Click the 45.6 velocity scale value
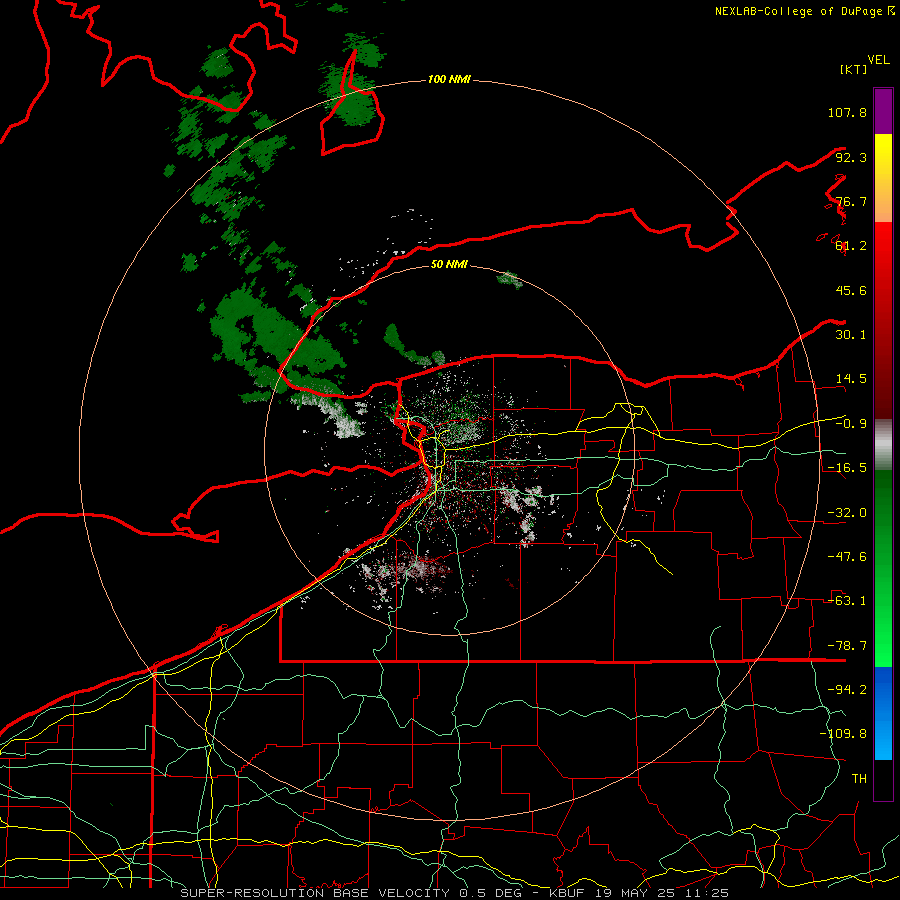The image size is (900, 900). click(x=851, y=290)
